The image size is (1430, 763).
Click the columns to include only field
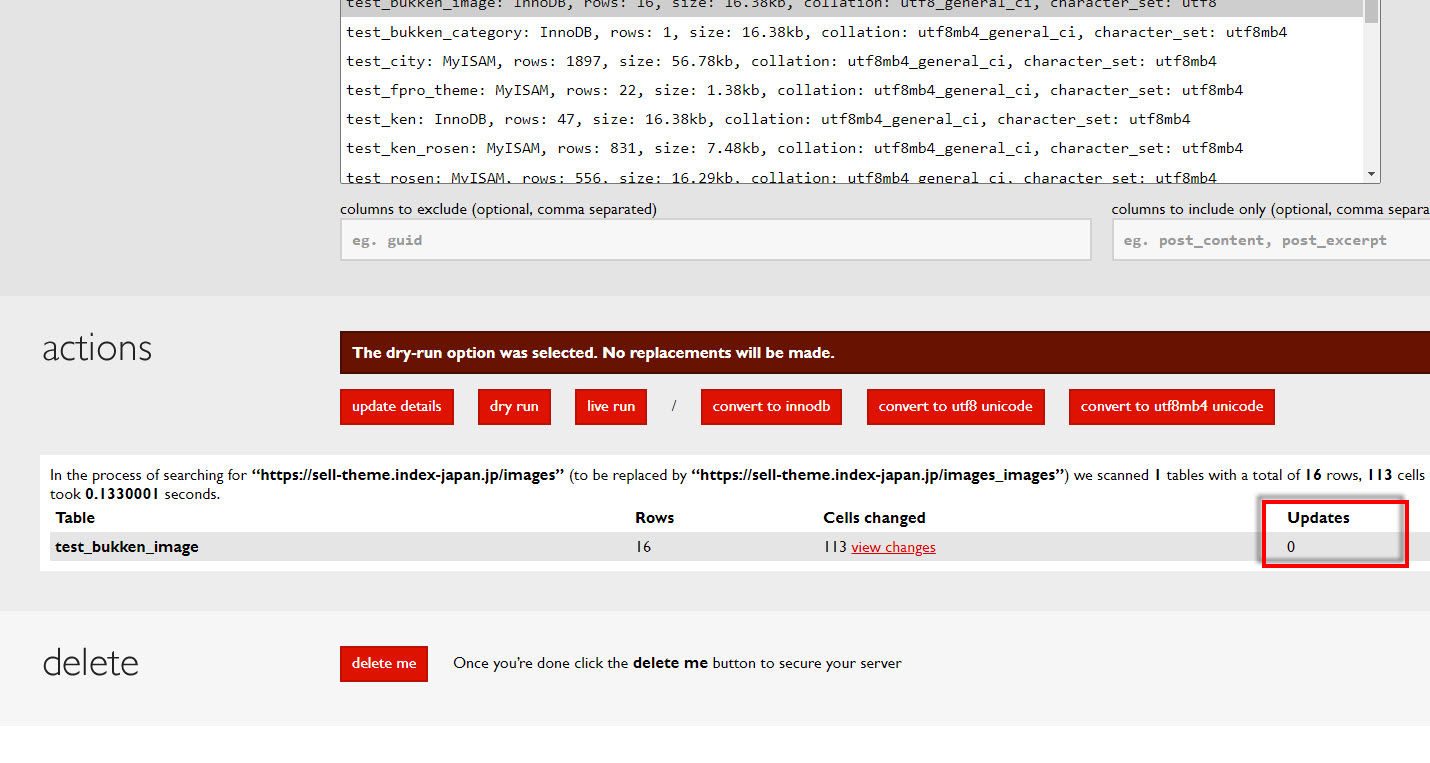coord(1270,240)
